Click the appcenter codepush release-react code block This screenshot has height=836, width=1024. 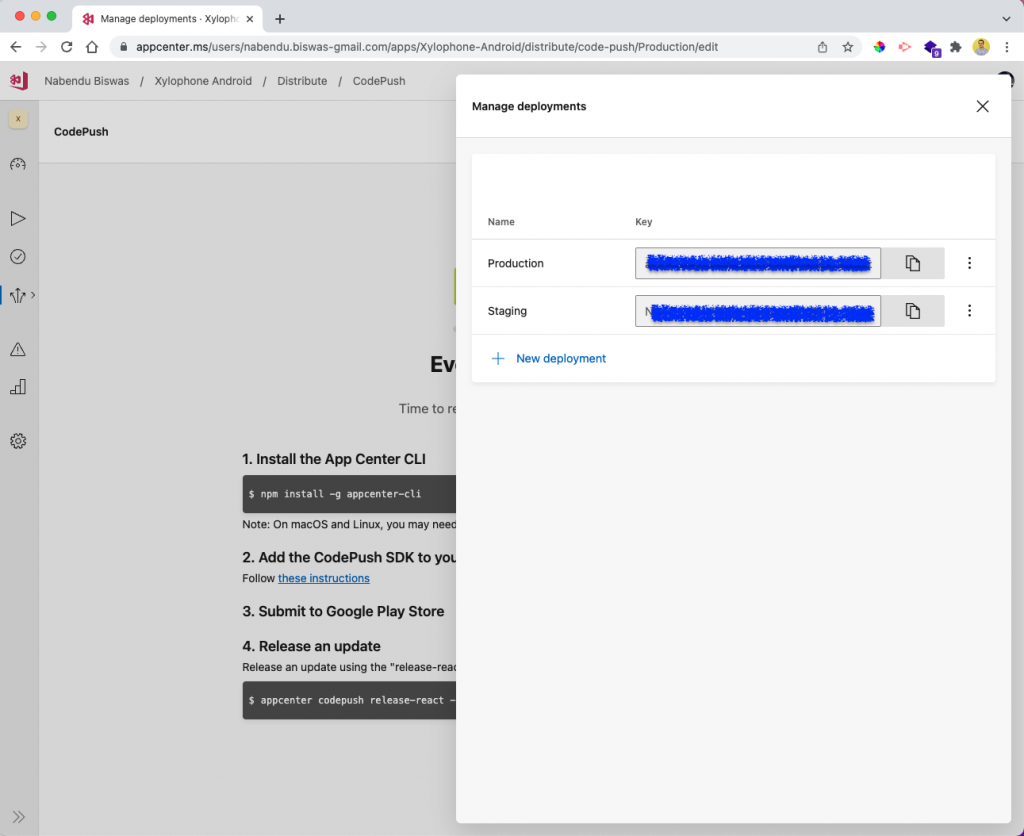[x=349, y=700]
